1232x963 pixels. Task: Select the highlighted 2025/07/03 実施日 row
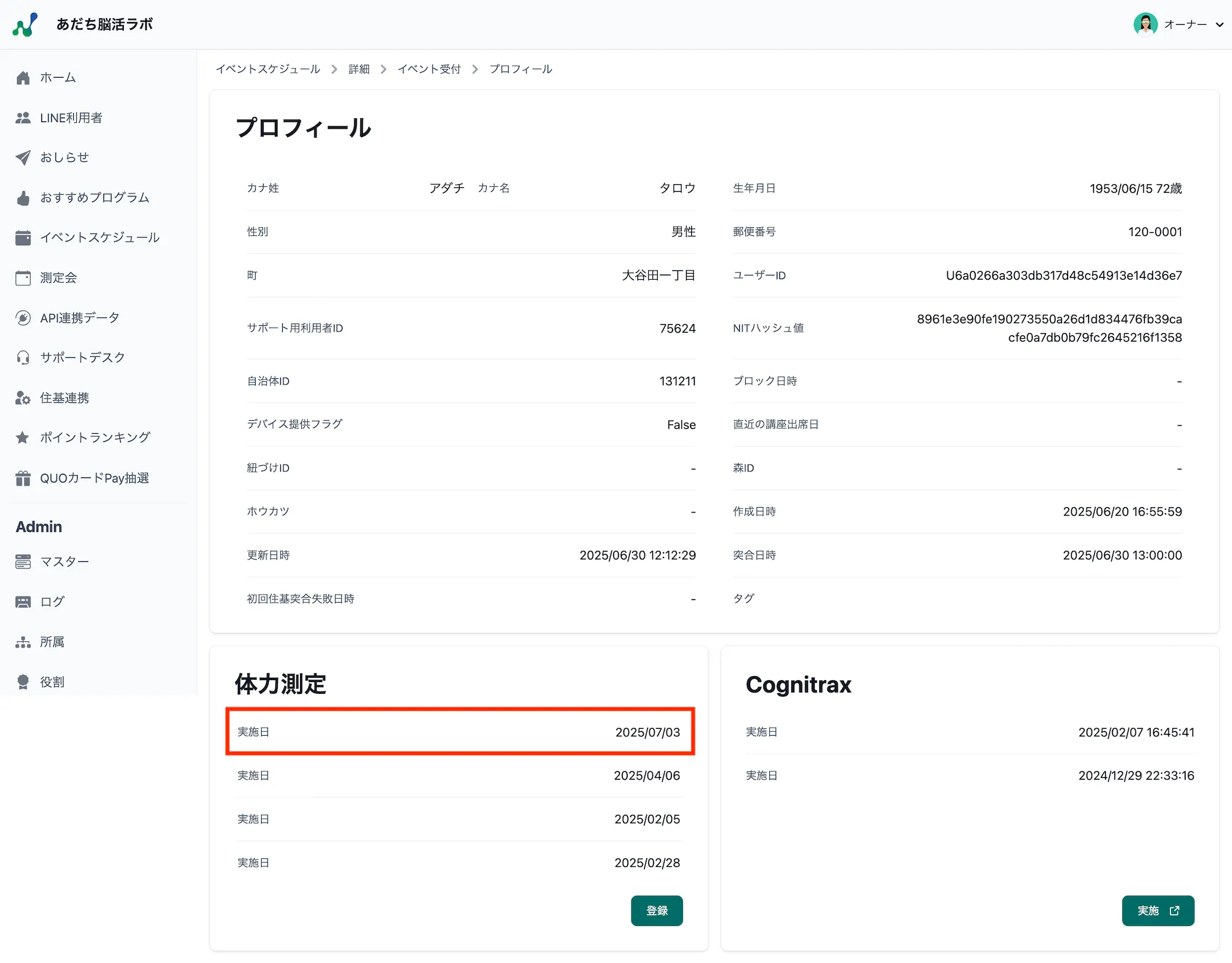click(x=460, y=733)
